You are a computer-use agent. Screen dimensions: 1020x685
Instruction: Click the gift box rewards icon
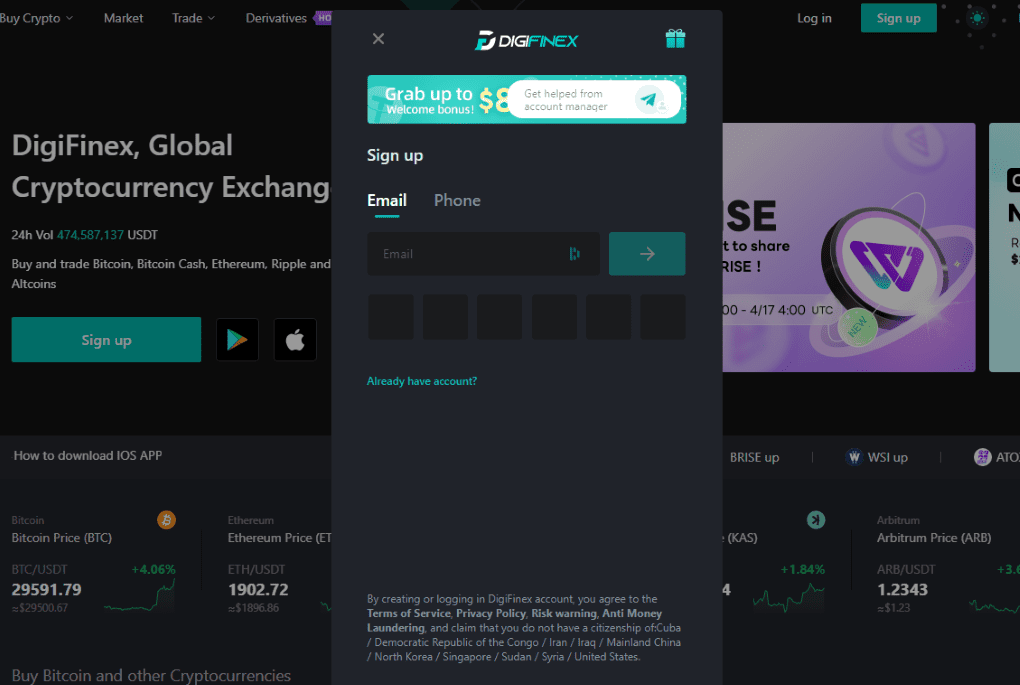(675, 39)
